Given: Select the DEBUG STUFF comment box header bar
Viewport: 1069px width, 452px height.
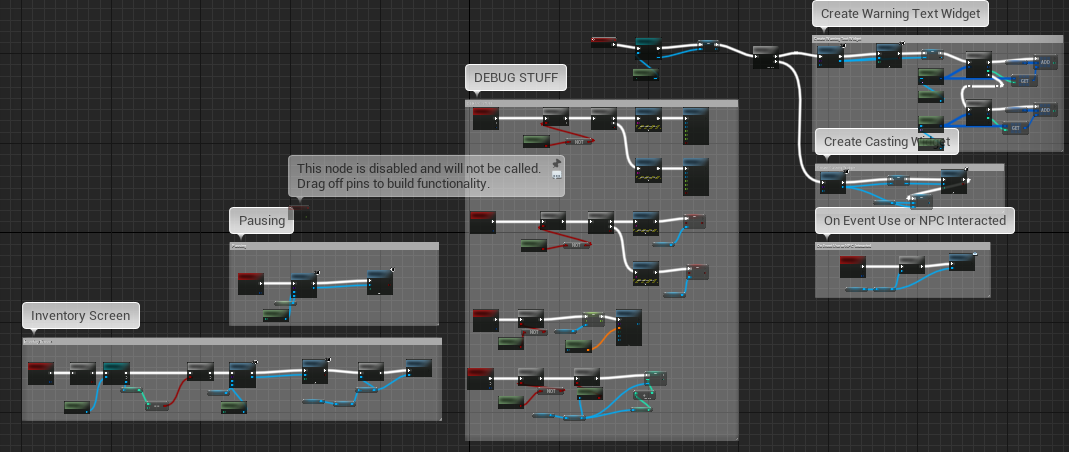Looking at the screenshot, I should (601, 104).
